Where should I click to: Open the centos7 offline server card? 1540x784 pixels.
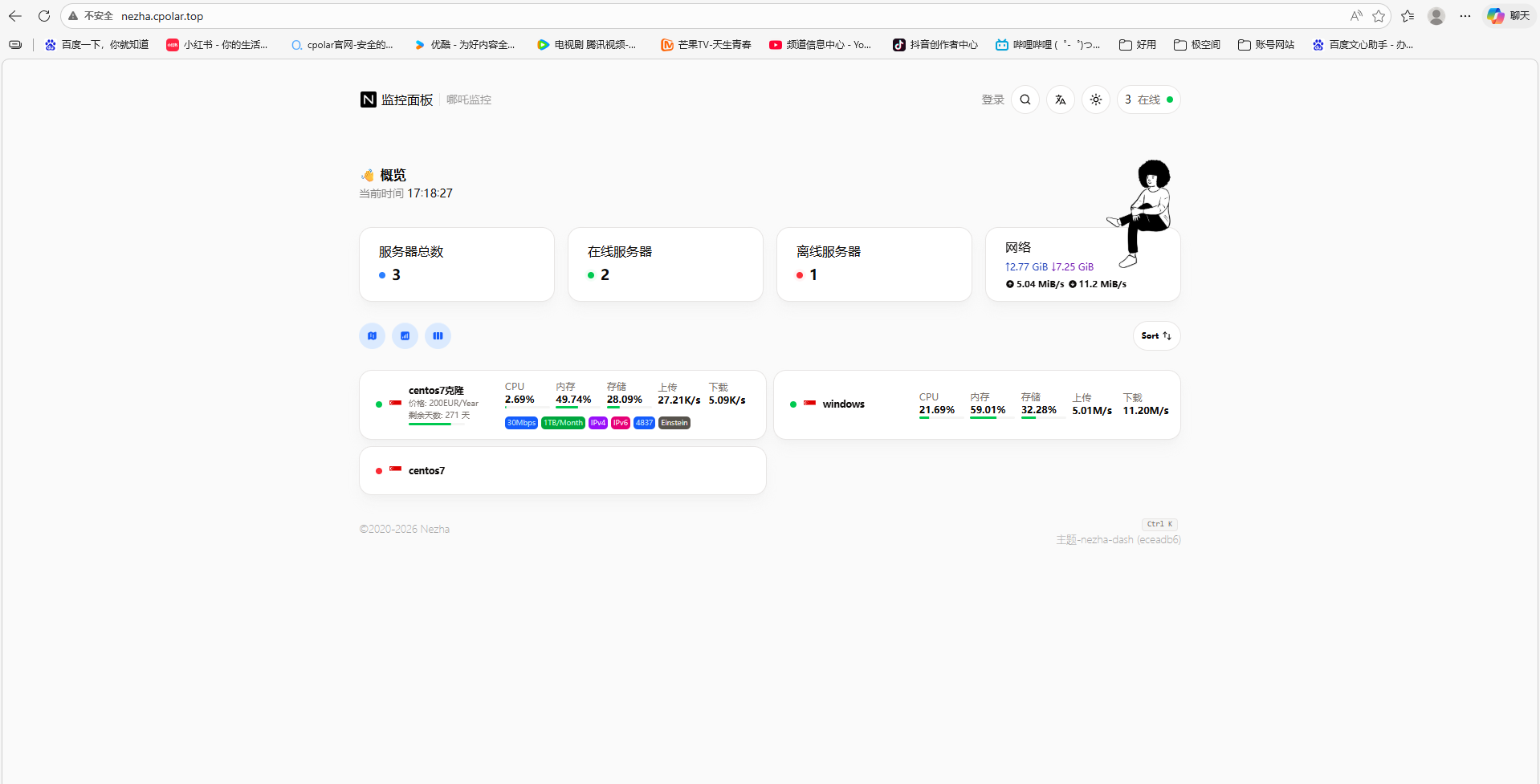tap(562, 471)
